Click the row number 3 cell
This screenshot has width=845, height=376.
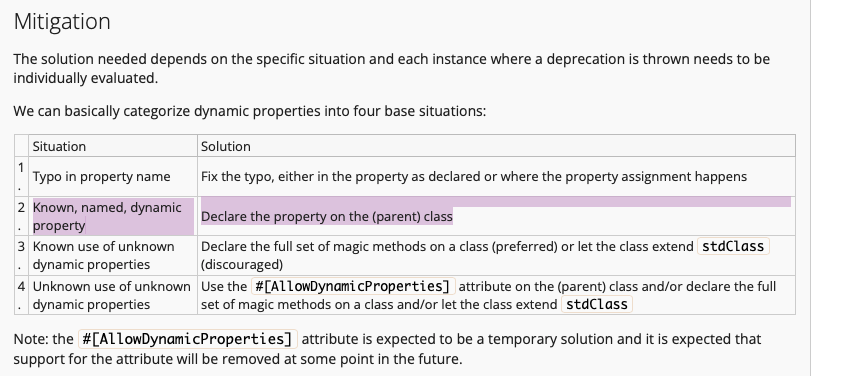click(21, 255)
